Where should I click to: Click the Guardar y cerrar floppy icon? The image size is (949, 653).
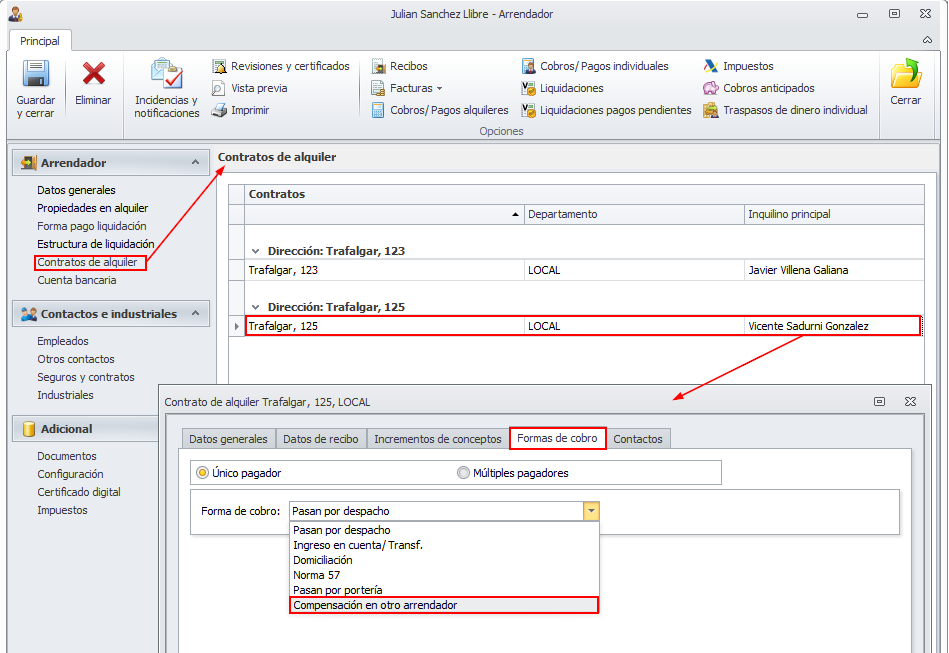[x=36, y=73]
